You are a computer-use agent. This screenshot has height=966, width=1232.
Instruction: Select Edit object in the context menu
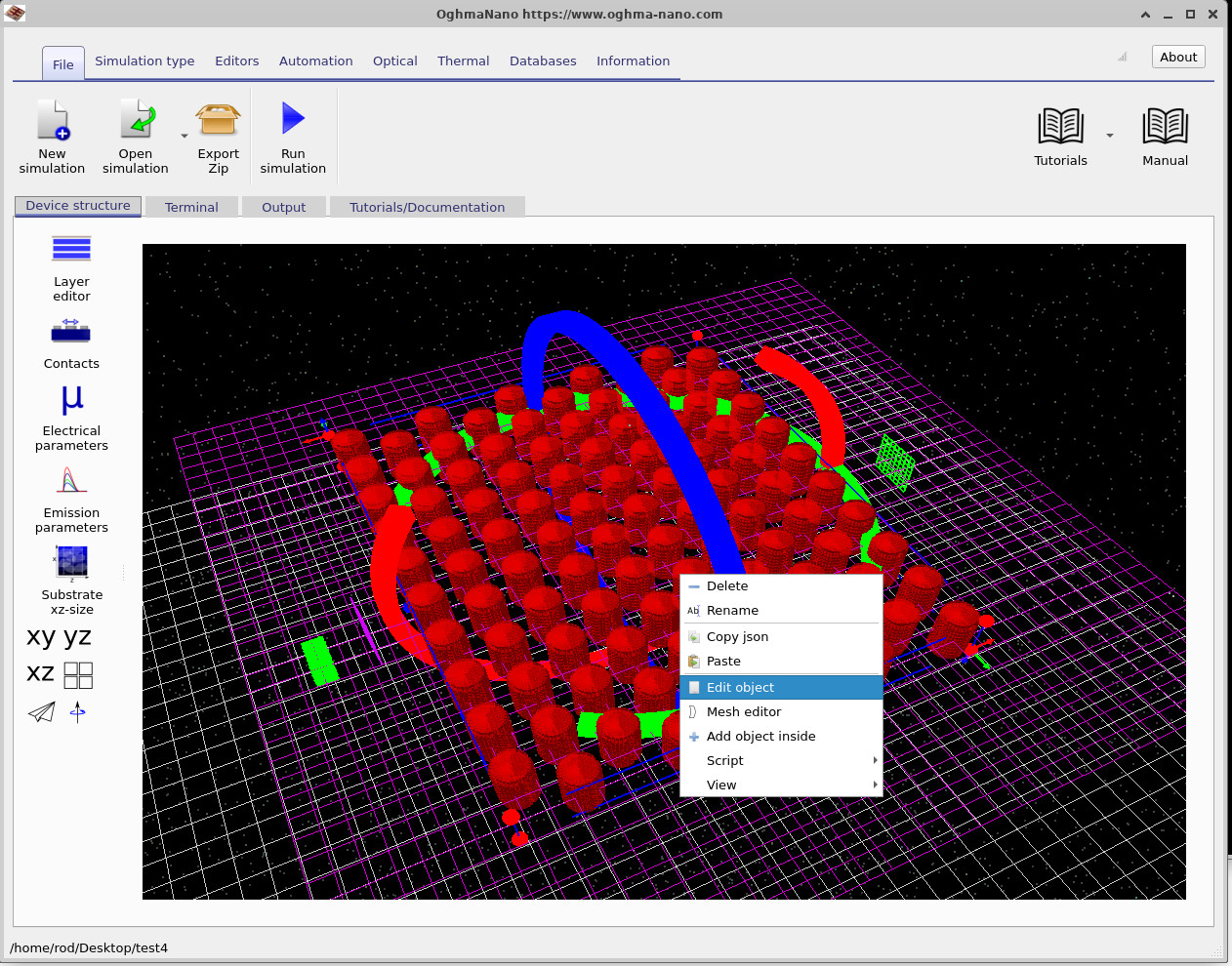781,688
